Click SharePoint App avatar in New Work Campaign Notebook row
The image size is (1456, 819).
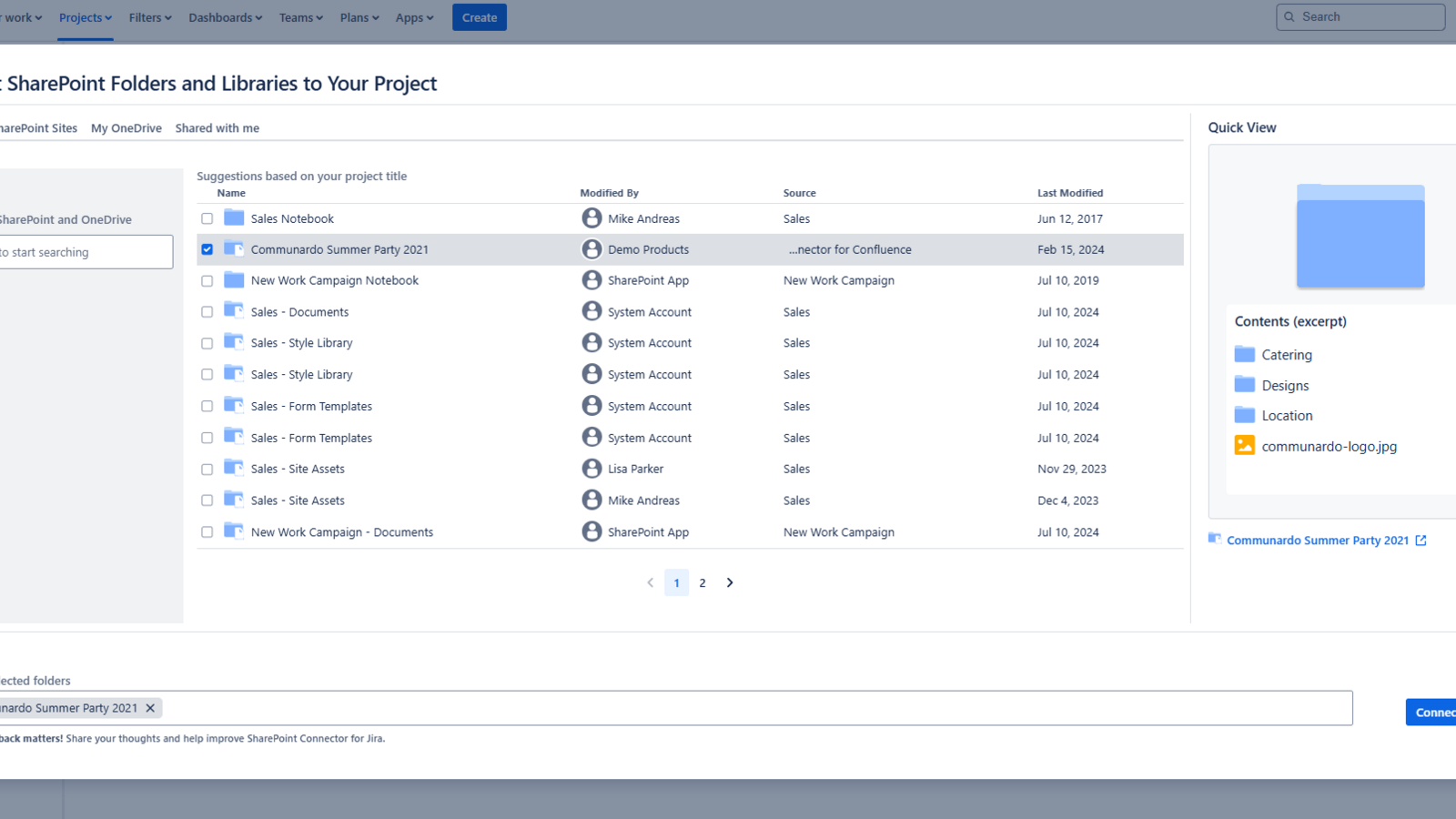(591, 279)
